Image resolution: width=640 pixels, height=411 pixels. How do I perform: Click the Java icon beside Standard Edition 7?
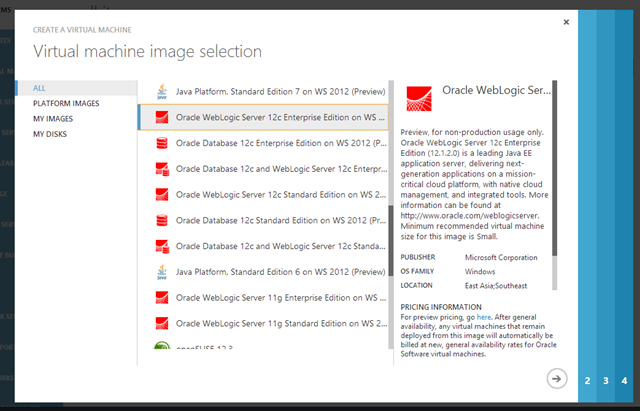(x=162, y=91)
